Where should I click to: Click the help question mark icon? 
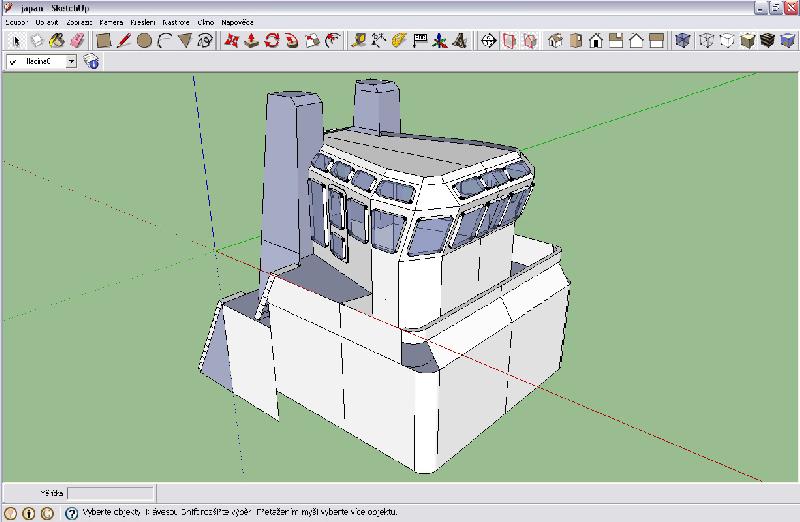pyautogui.click(x=72, y=513)
